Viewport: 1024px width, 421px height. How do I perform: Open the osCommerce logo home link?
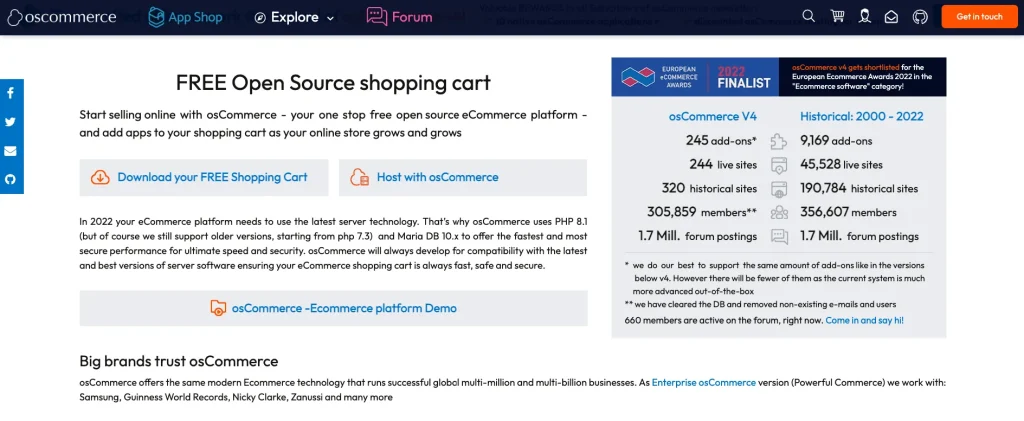61,17
